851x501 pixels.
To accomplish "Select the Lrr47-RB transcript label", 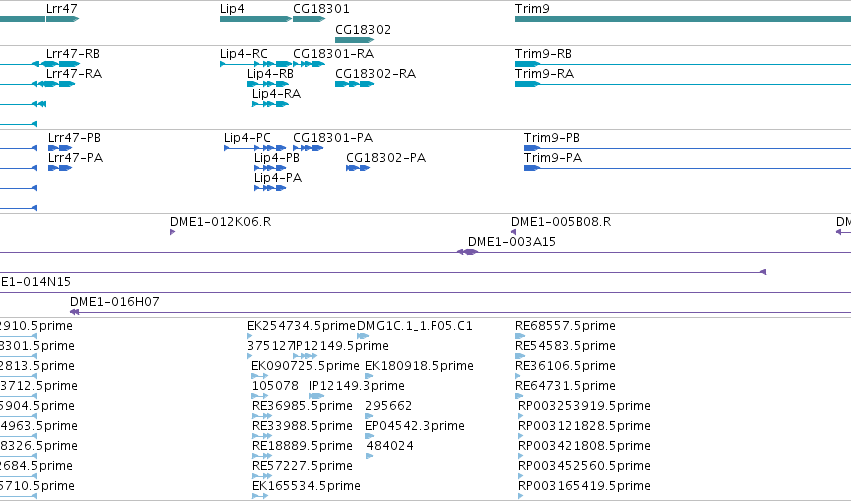I will click(73, 54).
